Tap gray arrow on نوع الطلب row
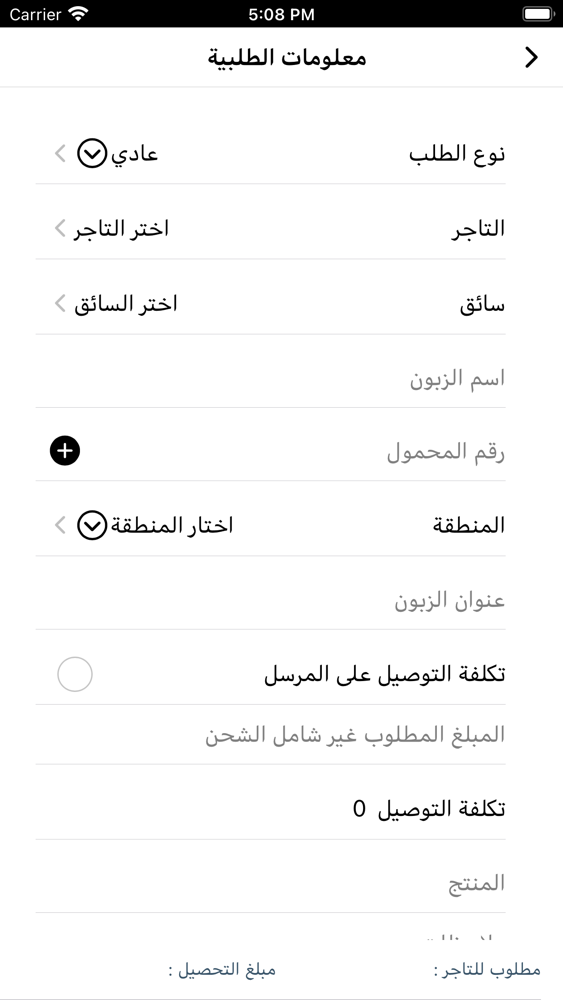Screen dimensions: 563x1000 [x=61, y=154]
